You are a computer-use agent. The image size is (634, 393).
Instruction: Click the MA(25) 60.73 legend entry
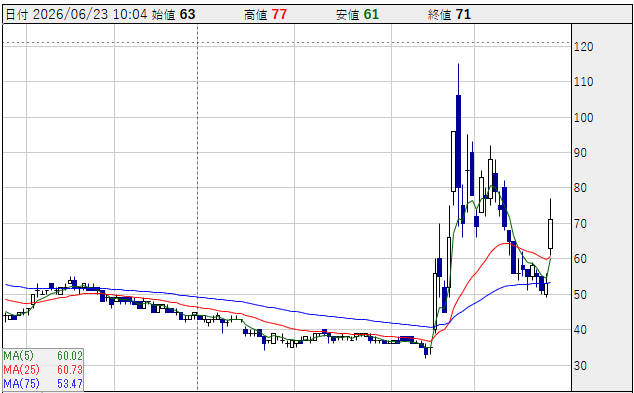click(43, 370)
